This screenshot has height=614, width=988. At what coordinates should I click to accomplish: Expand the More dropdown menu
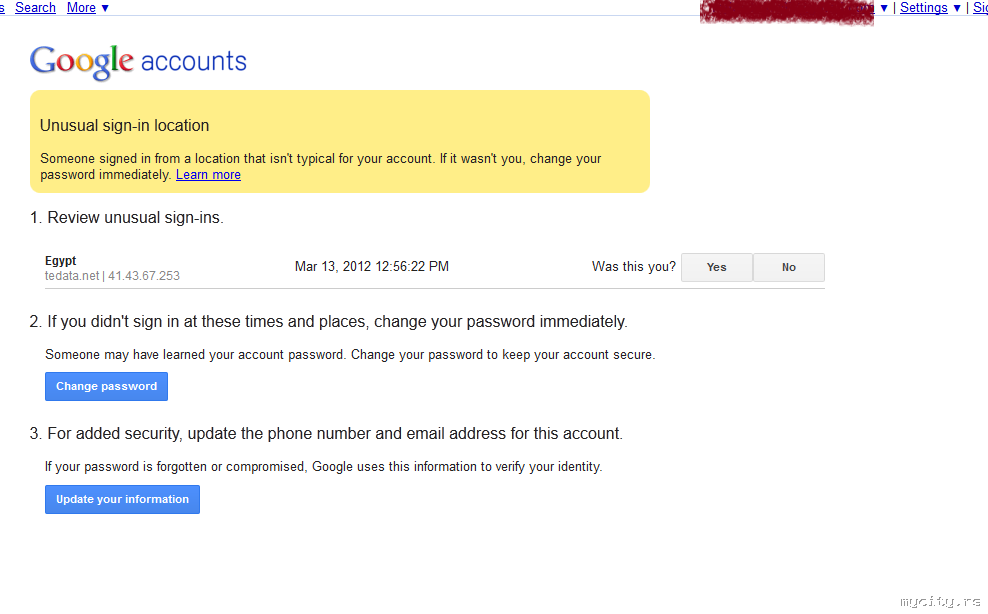tap(88, 8)
